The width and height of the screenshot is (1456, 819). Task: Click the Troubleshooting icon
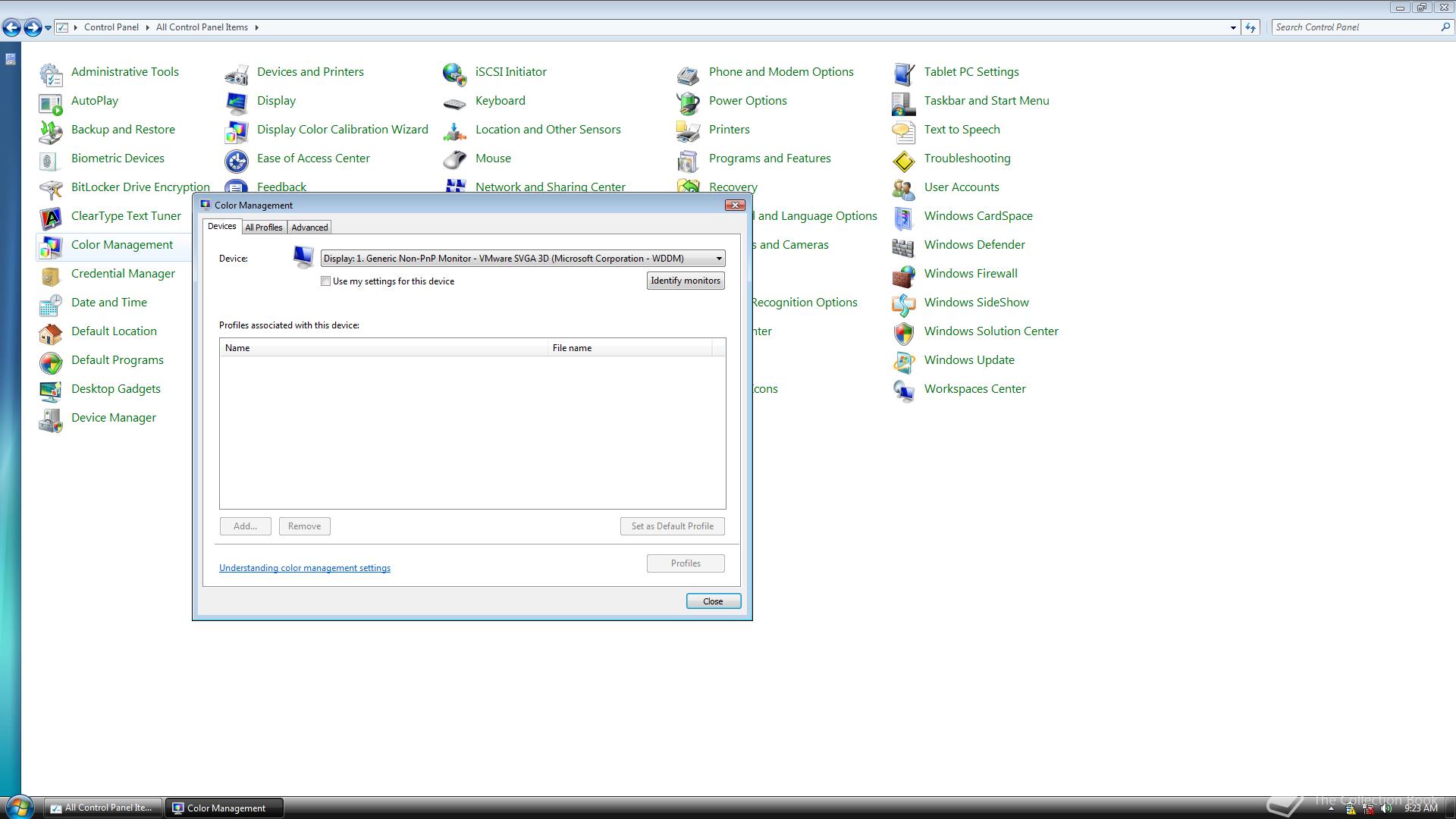(x=903, y=159)
